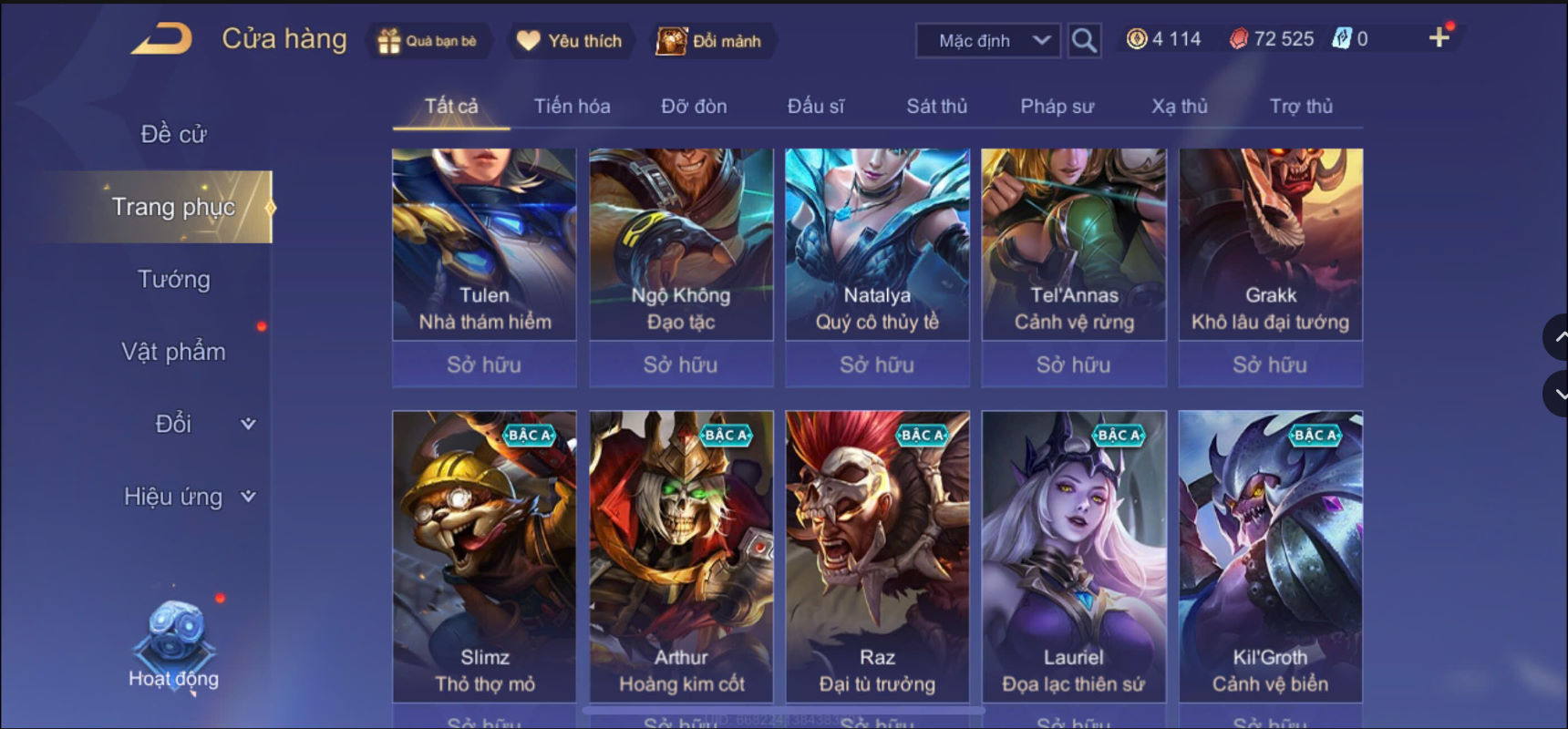Click the red gem balance icon
This screenshot has height=729, width=1568.
(x=1238, y=38)
